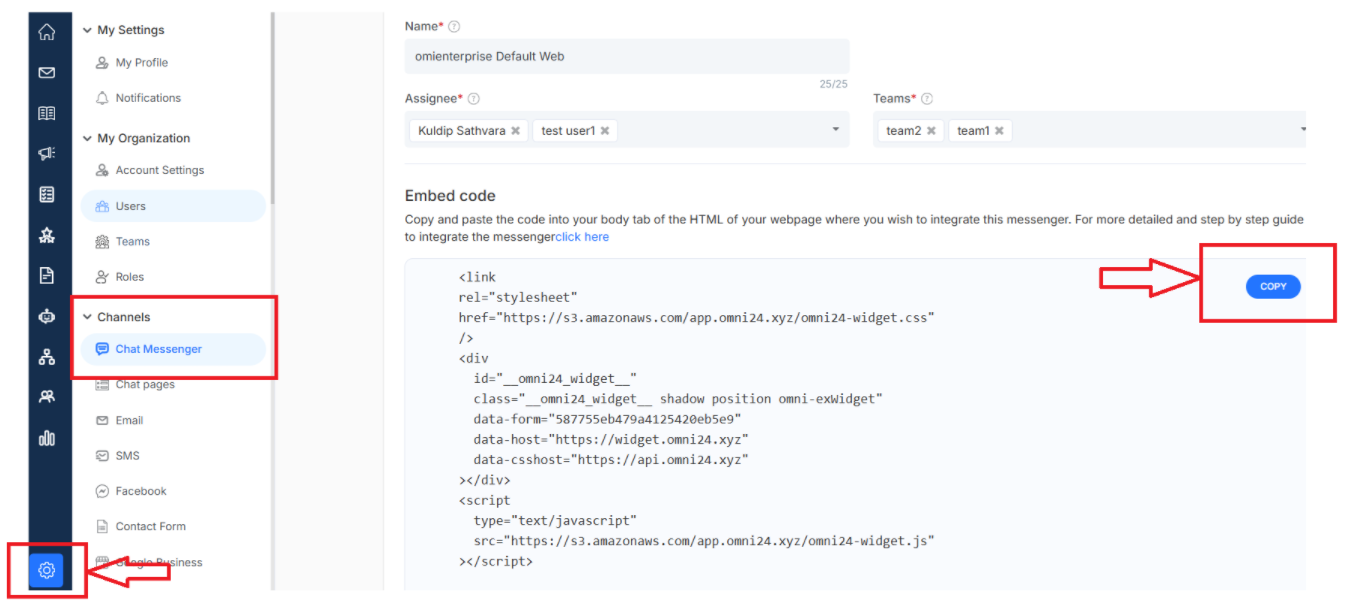Image resolution: width=1351 pixels, height=611 pixels.
Task: Click the Teams icon in sidebar
Action: pyautogui.click(x=102, y=241)
